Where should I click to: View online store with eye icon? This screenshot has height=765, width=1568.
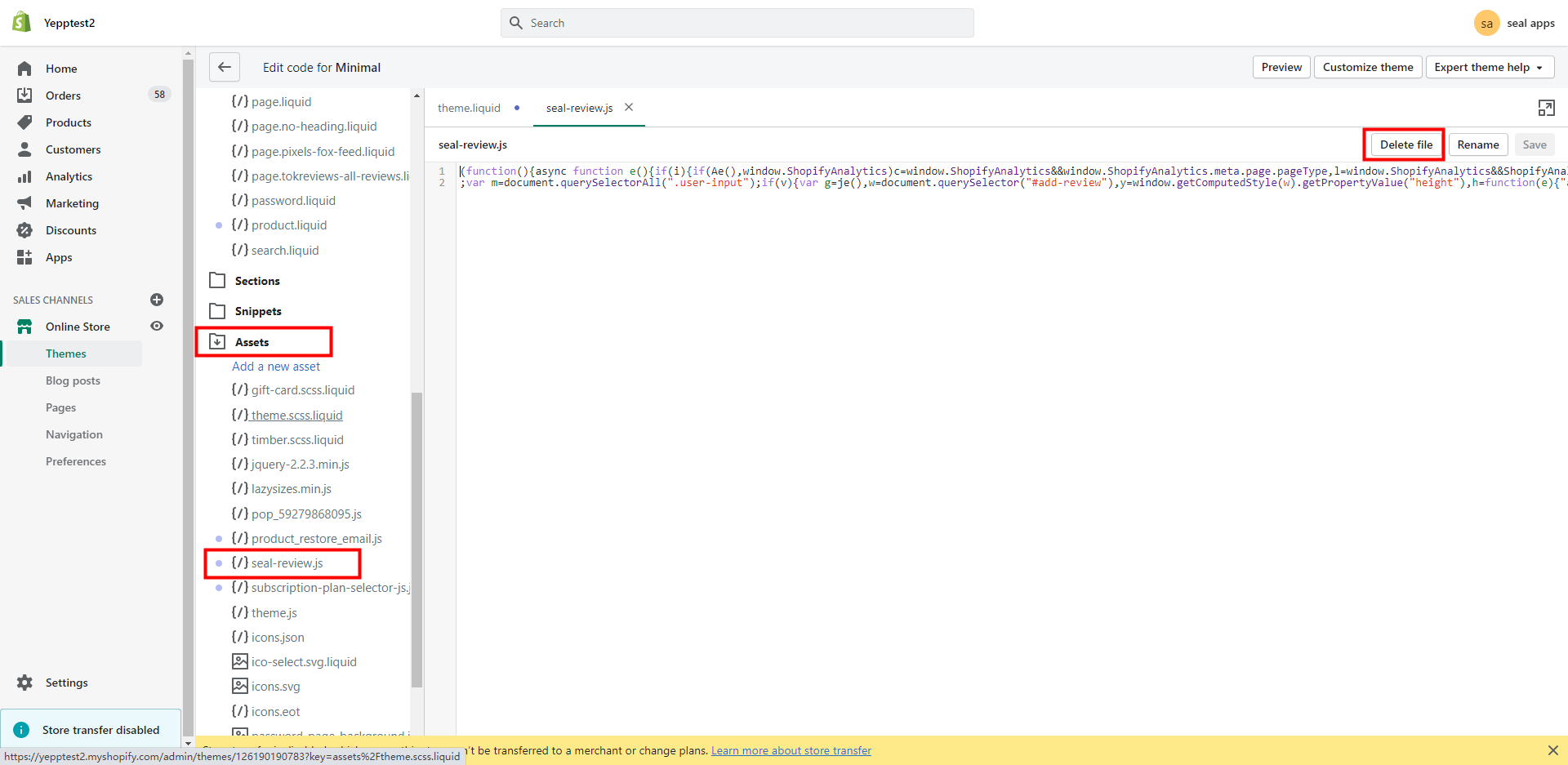click(x=157, y=326)
